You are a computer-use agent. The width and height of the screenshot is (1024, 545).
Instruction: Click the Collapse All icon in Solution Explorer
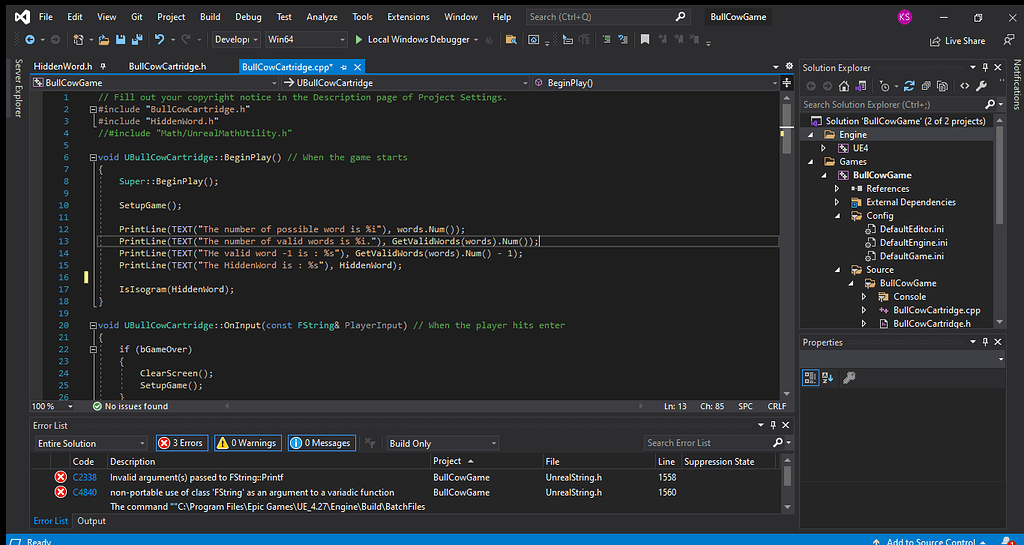coord(927,86)
